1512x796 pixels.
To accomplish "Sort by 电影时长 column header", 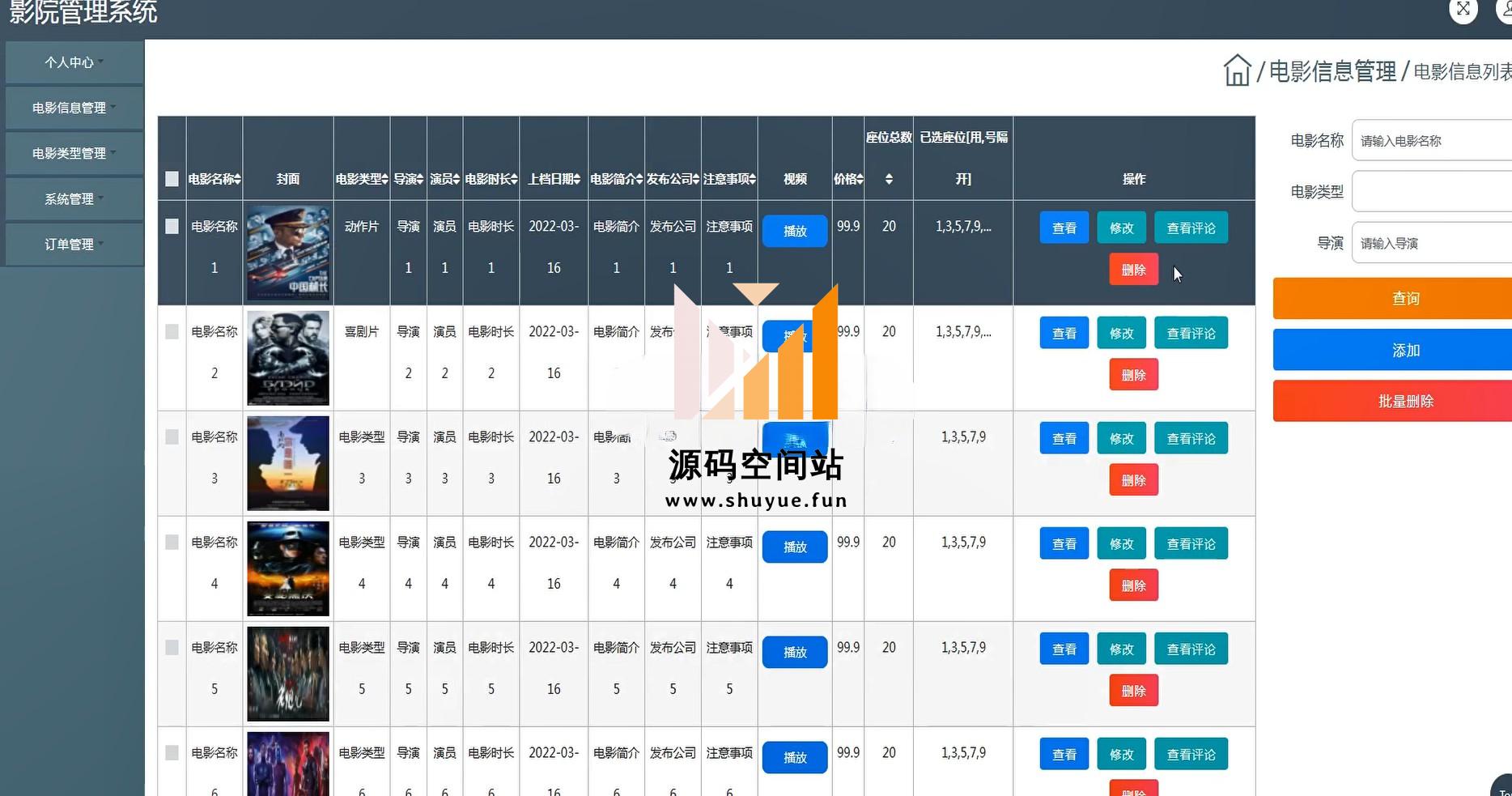I will (x=491, y=179).
